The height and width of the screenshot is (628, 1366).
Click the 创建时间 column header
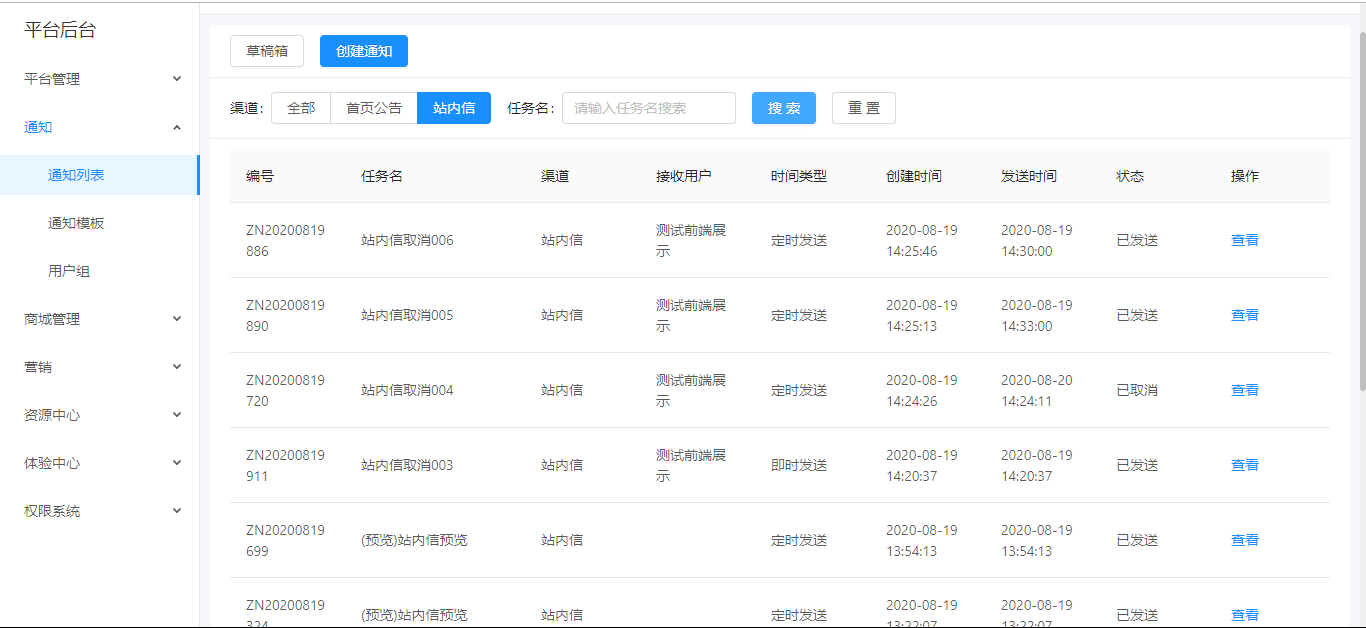[914, 176]
